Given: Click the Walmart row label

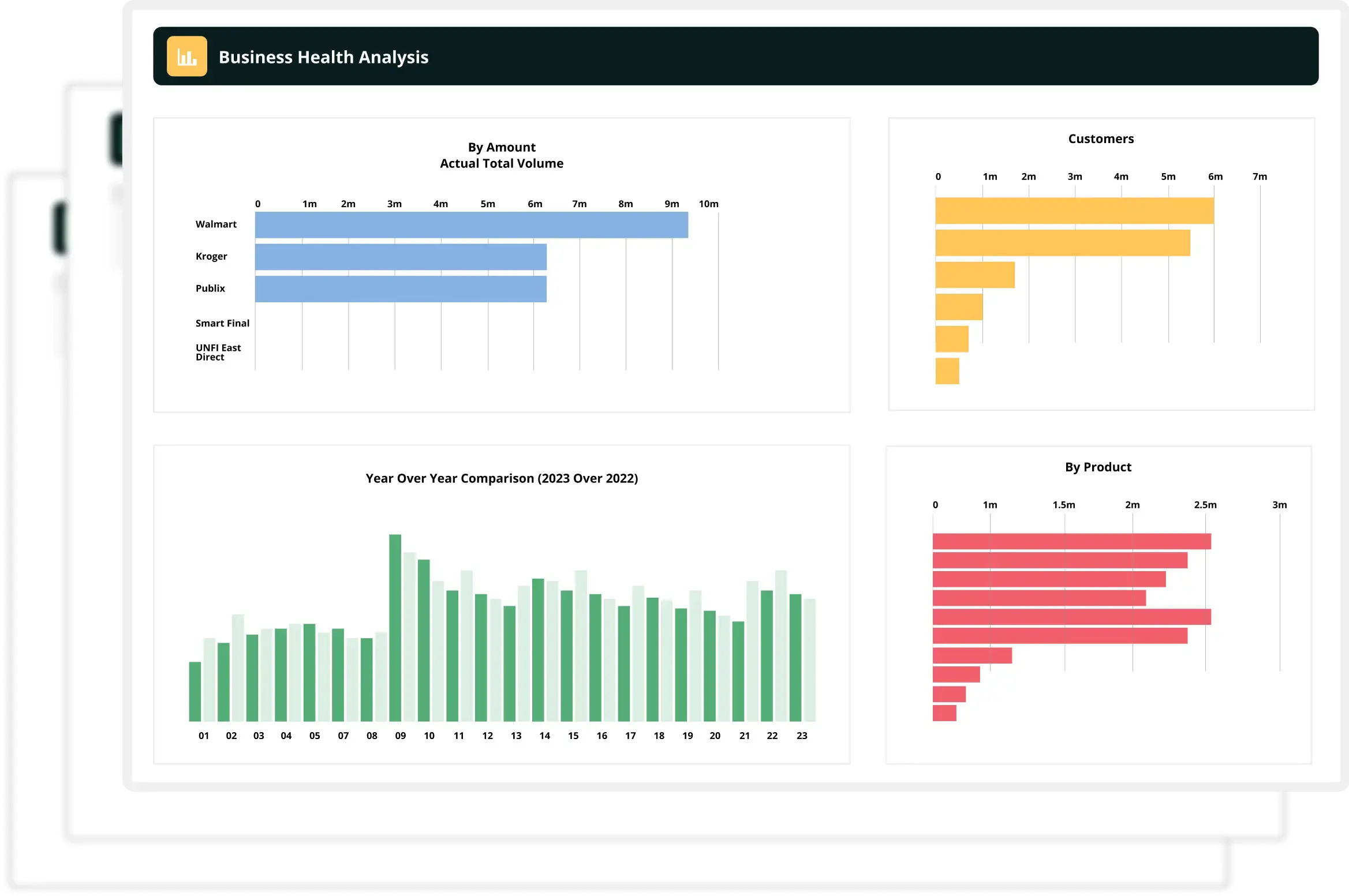Looking at the screenshot, I should (216, 224).
